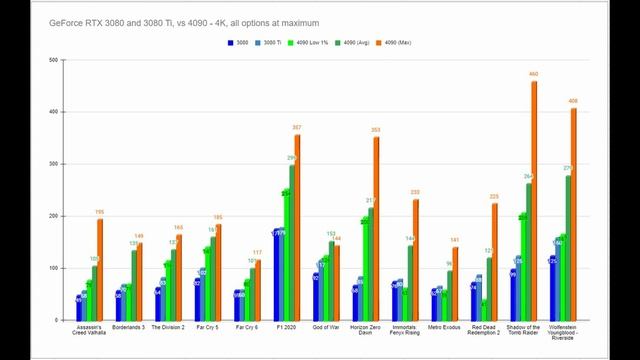Click the dark green 4090 Avg bar for Immortals Fenyx Rising
This screenshot has width=640, height=360.
(410, 283)
